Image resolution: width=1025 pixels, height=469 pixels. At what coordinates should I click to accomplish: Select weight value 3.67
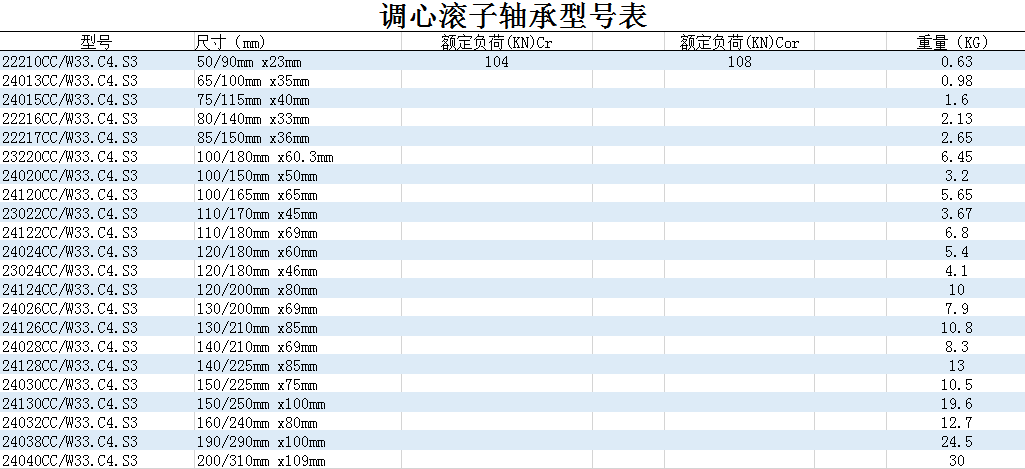(956, 214)
